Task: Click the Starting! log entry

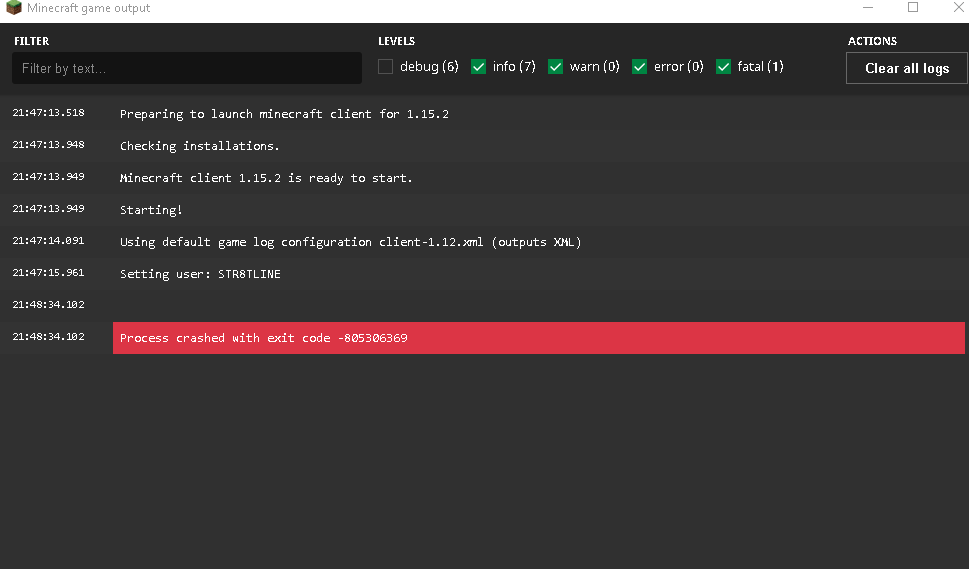Action: coord(151,210)
